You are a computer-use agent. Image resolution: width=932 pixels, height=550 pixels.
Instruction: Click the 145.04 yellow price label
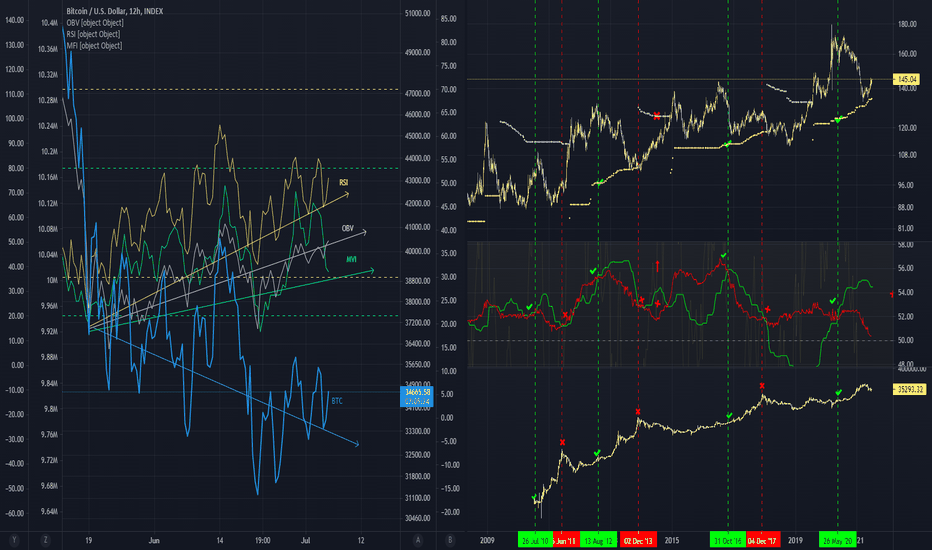[x=906, y=79]
